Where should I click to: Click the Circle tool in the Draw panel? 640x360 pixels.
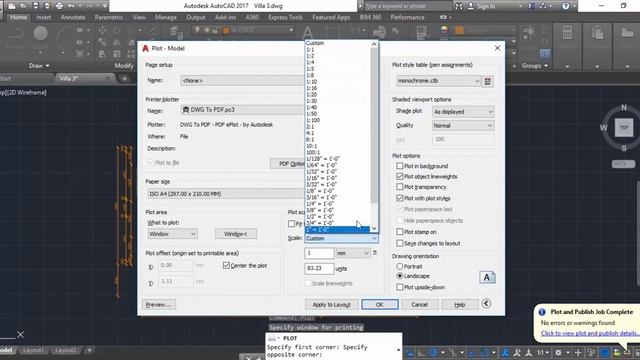click(x=40, y=33)
